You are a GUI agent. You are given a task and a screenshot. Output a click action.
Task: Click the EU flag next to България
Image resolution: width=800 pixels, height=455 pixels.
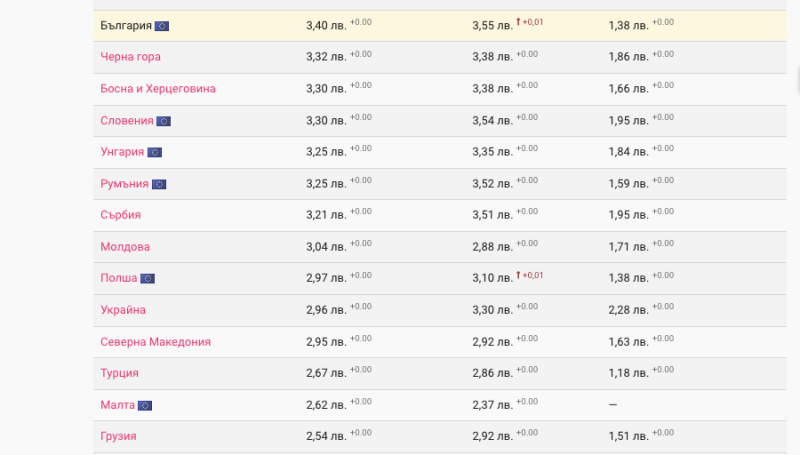click(x=162, y=25)
